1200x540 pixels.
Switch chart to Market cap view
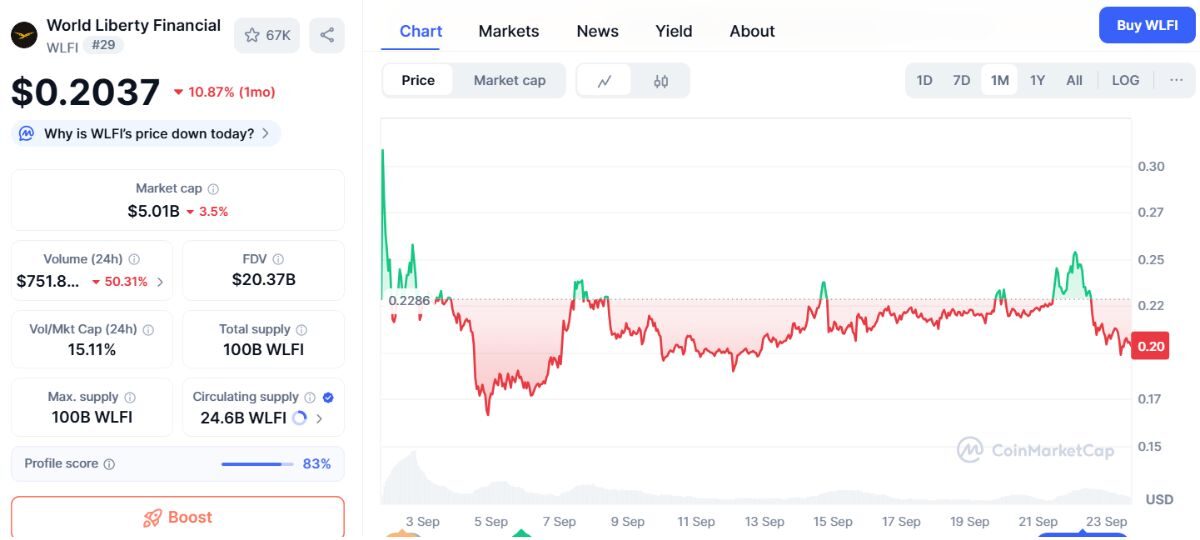tap(509, 80)
